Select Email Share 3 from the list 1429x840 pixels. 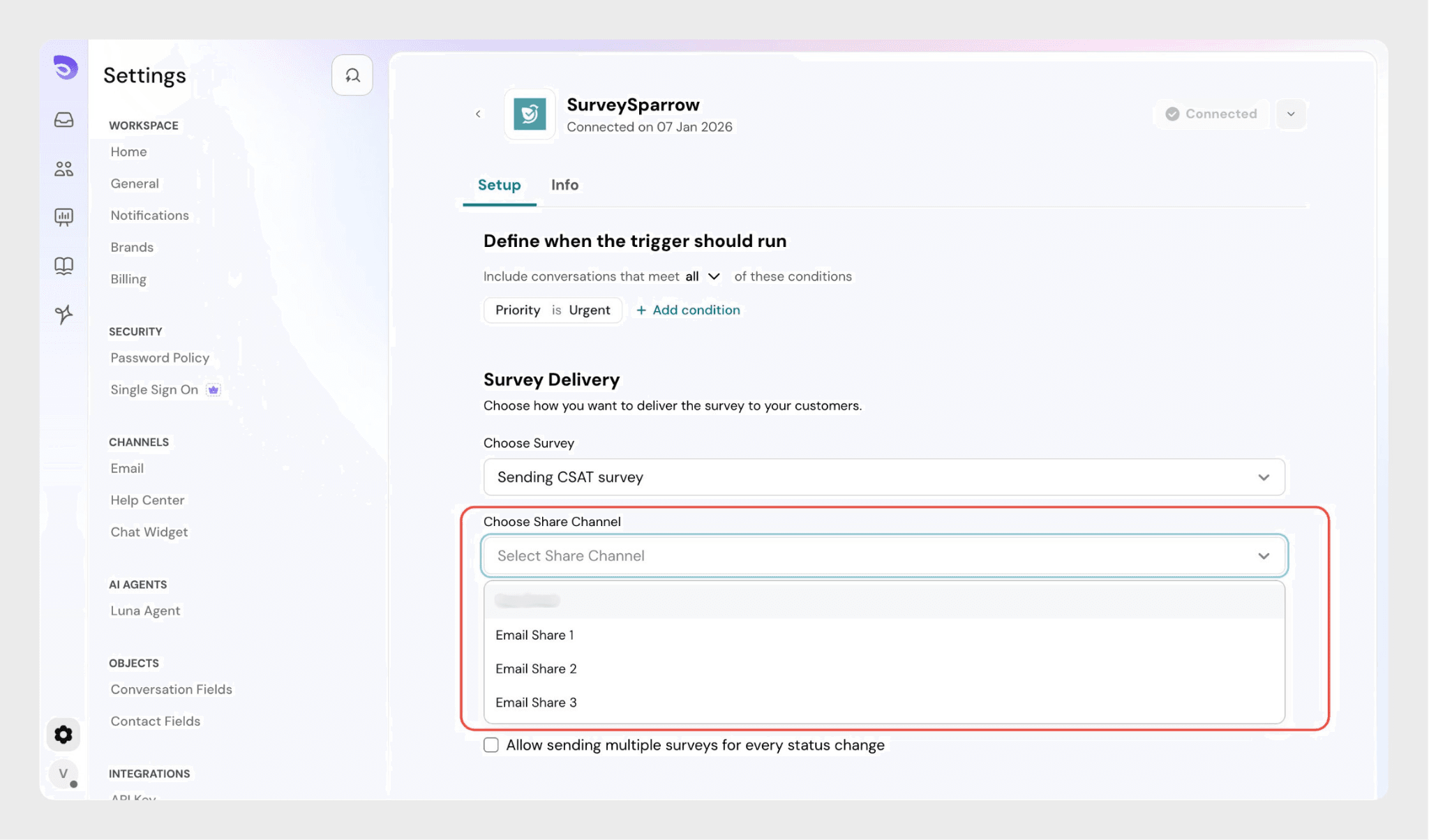click(536, 703)
